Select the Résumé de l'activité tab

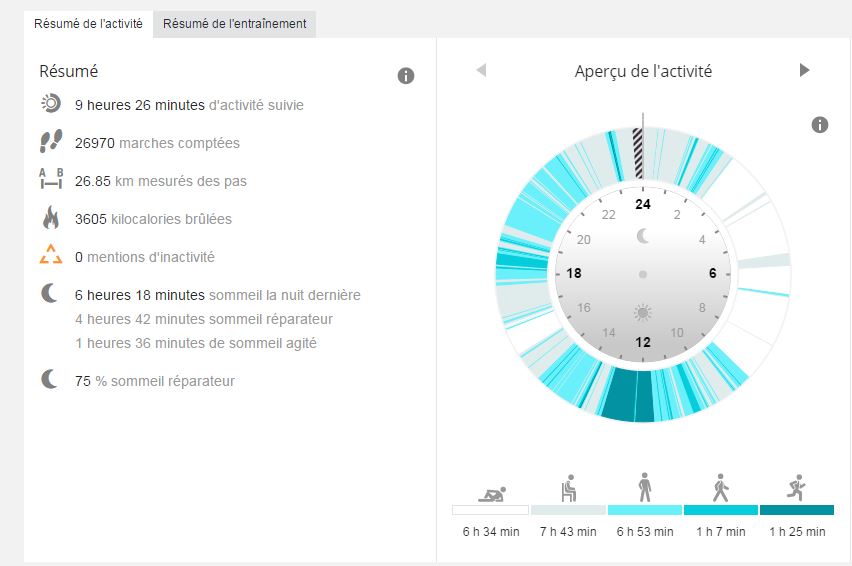(89, 24)
